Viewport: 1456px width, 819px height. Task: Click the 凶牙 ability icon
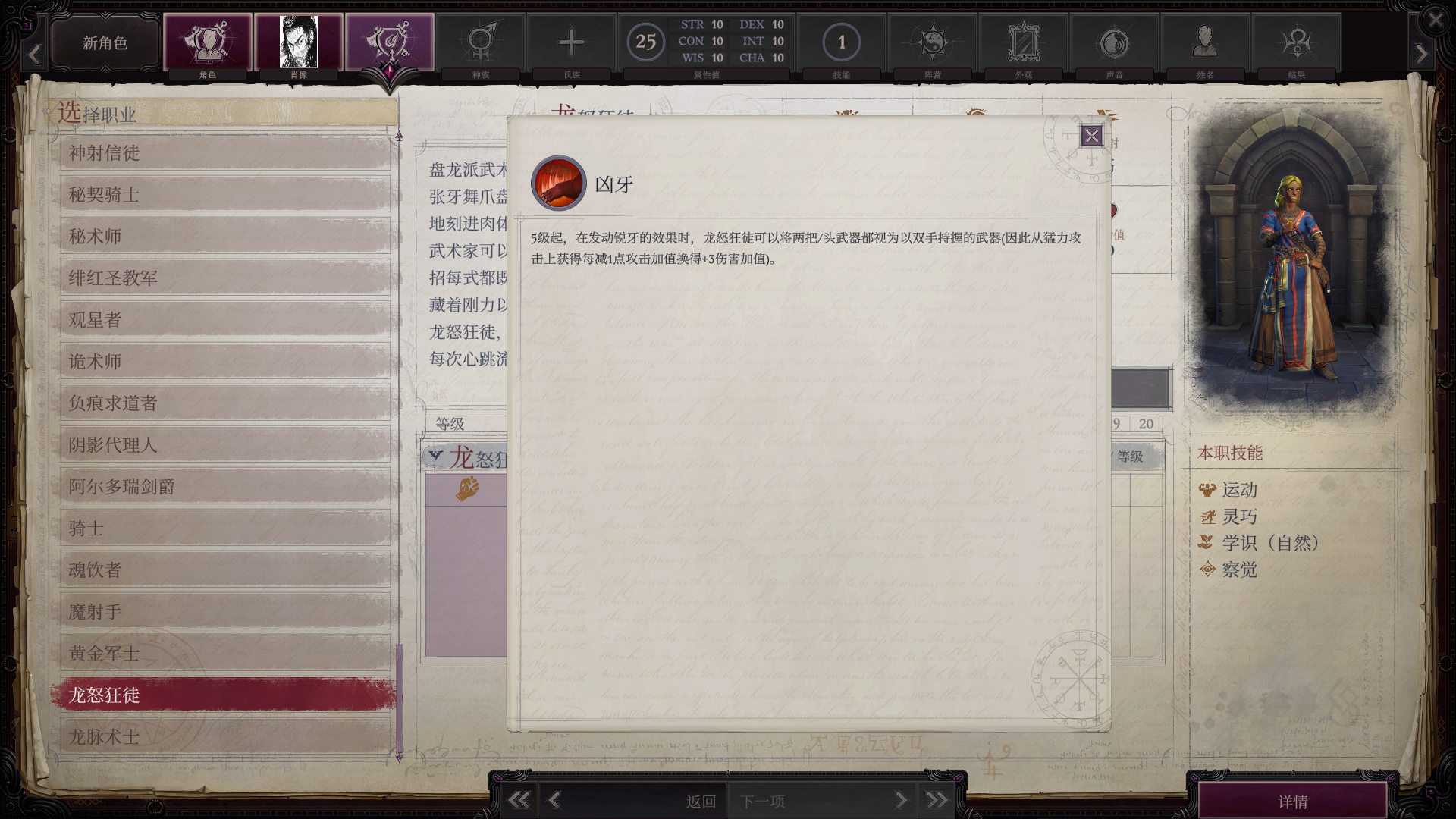click(559, 184)
